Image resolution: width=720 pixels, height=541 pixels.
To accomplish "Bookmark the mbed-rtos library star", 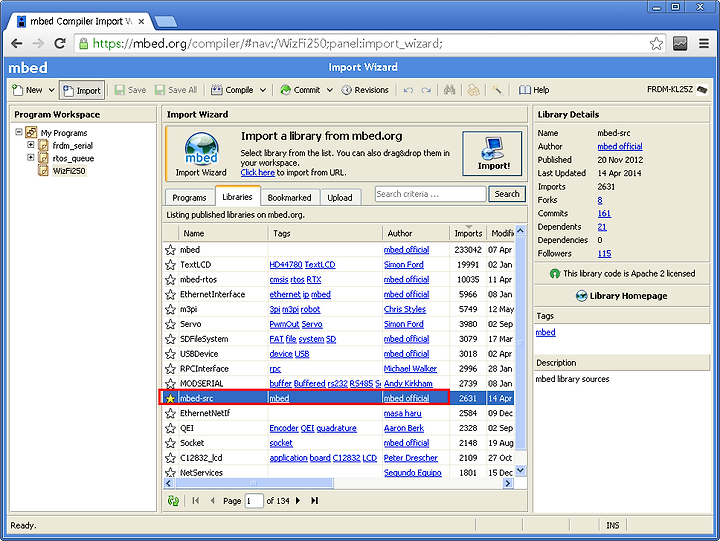I will coord(170,279).
